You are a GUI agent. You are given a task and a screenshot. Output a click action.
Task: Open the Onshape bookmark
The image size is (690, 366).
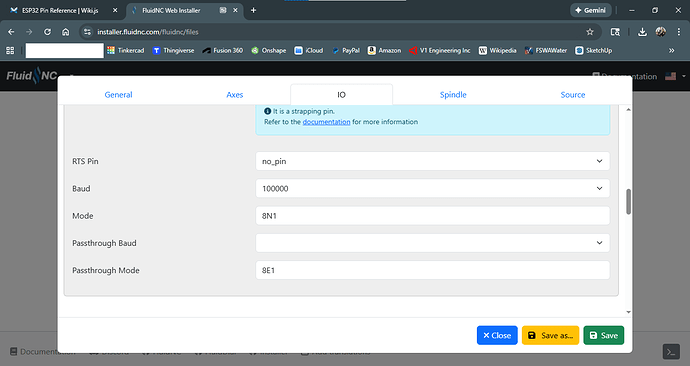pos(268,51)
